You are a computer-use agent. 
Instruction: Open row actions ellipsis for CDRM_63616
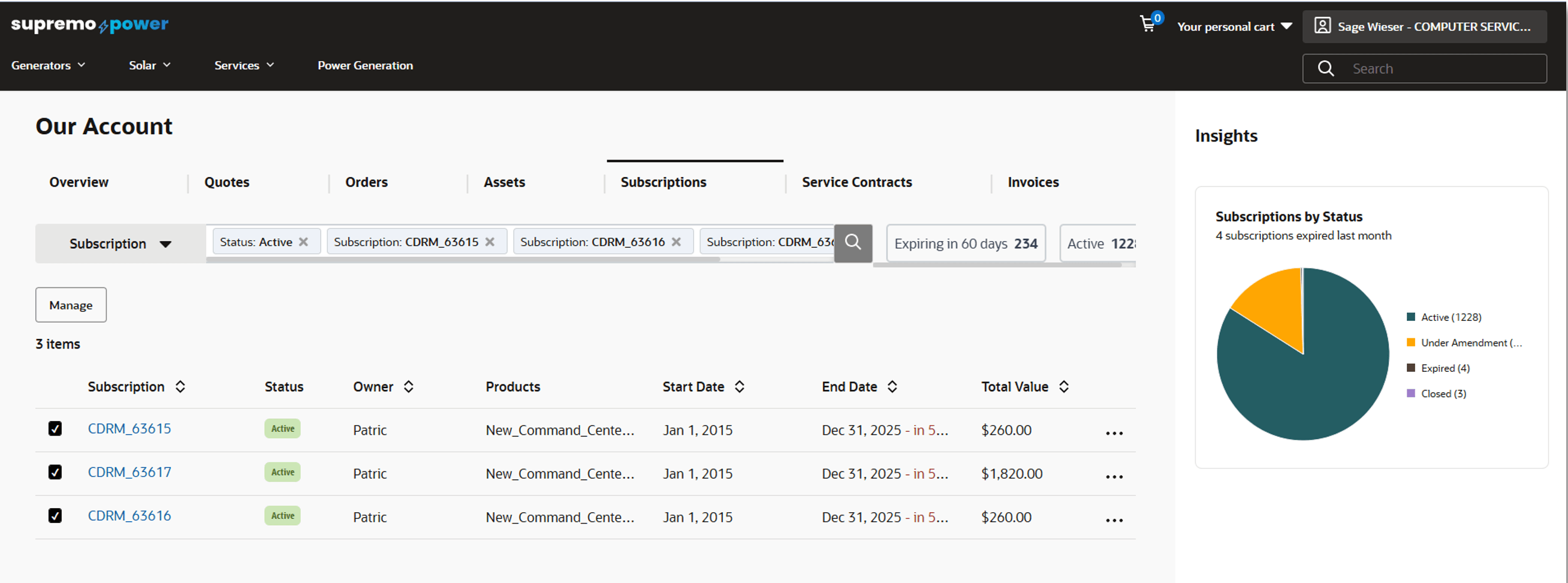click(1114, 519)
